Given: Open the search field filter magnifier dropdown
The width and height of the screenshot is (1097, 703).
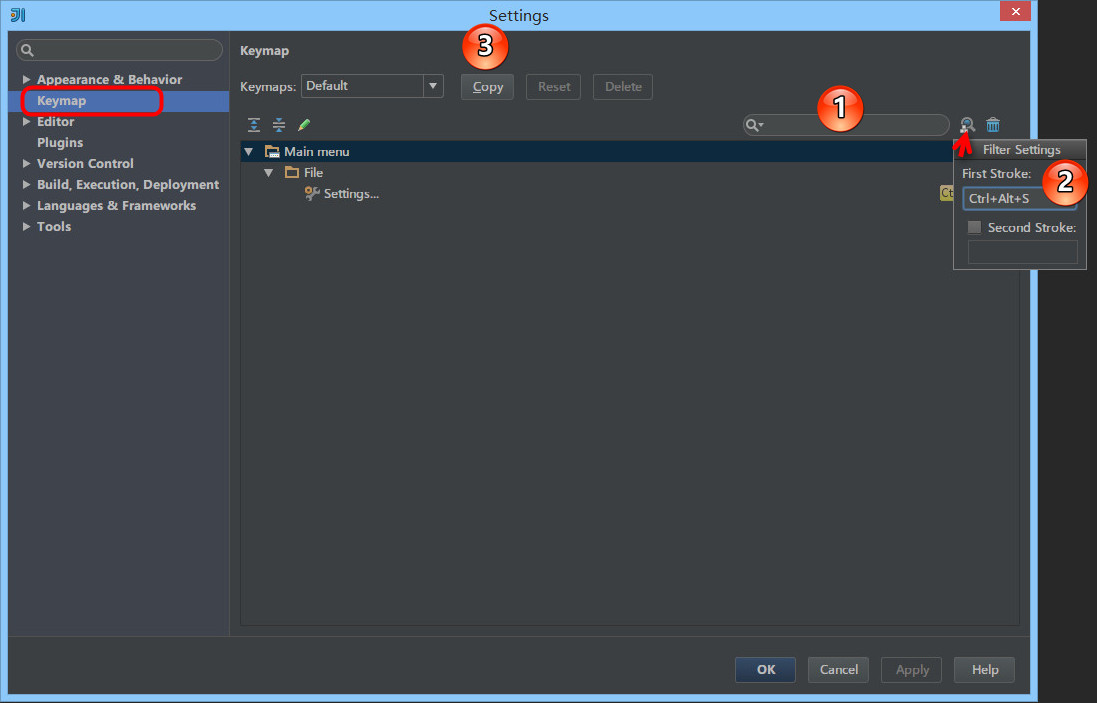Looking at the screenshot, I should point(755,124).
